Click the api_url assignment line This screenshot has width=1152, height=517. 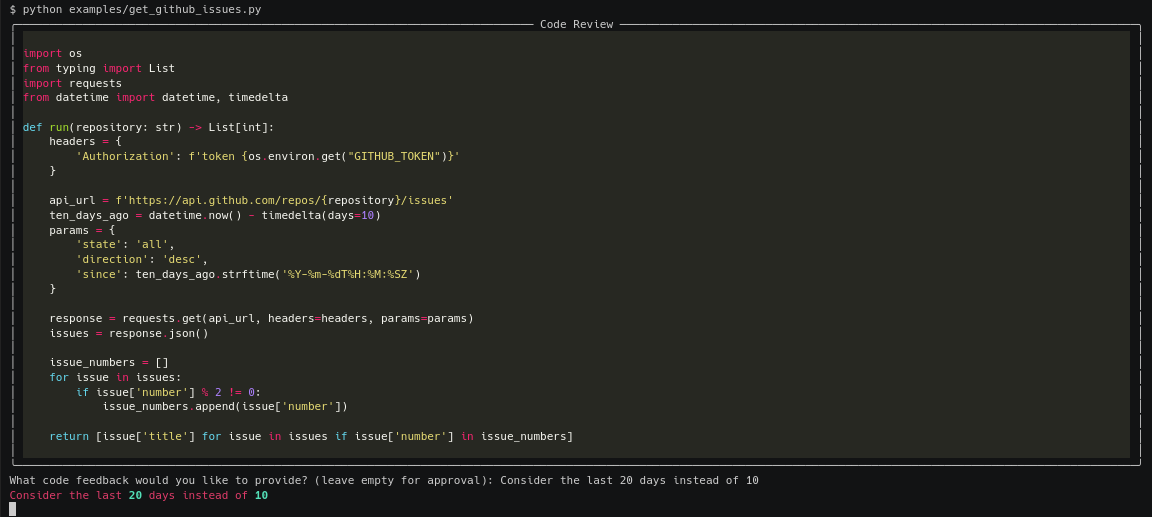click(x=250, y=200)
